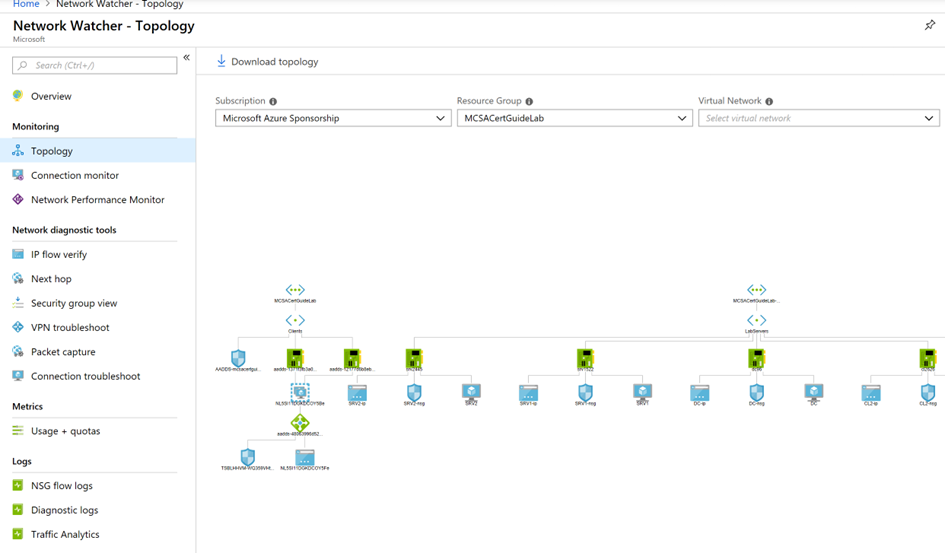
Task: Open Connection troubleshoot
Action: pyautogui.click(x=86, y=376)
